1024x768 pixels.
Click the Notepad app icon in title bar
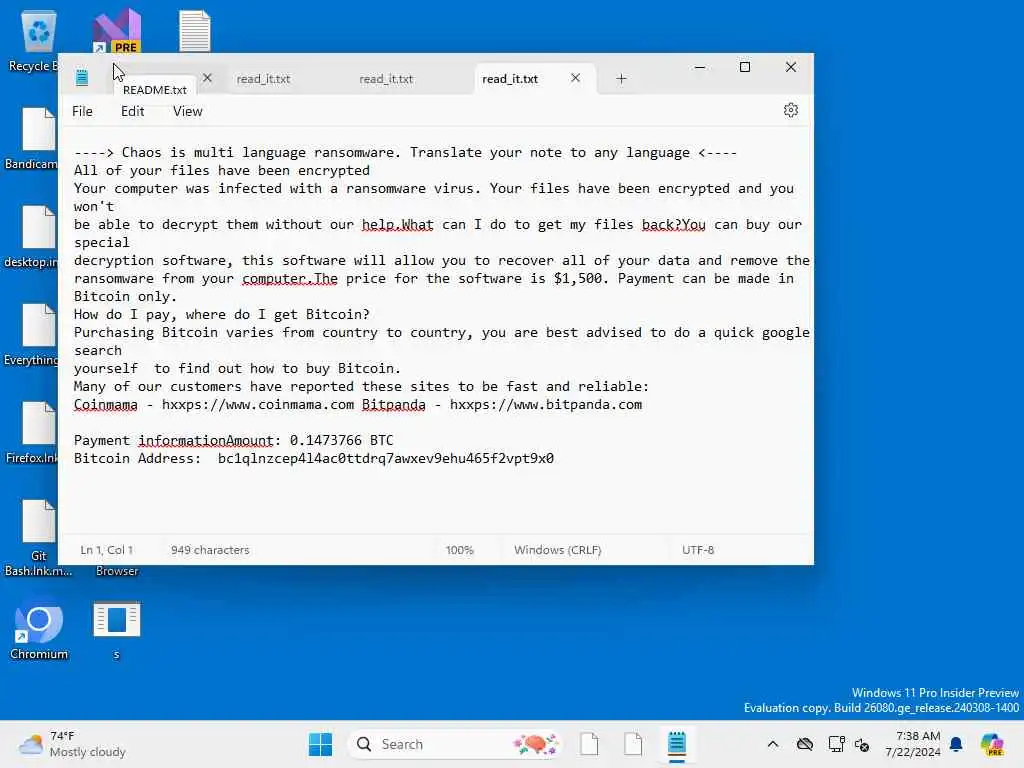pyautogui.click(x=82, y=78)
